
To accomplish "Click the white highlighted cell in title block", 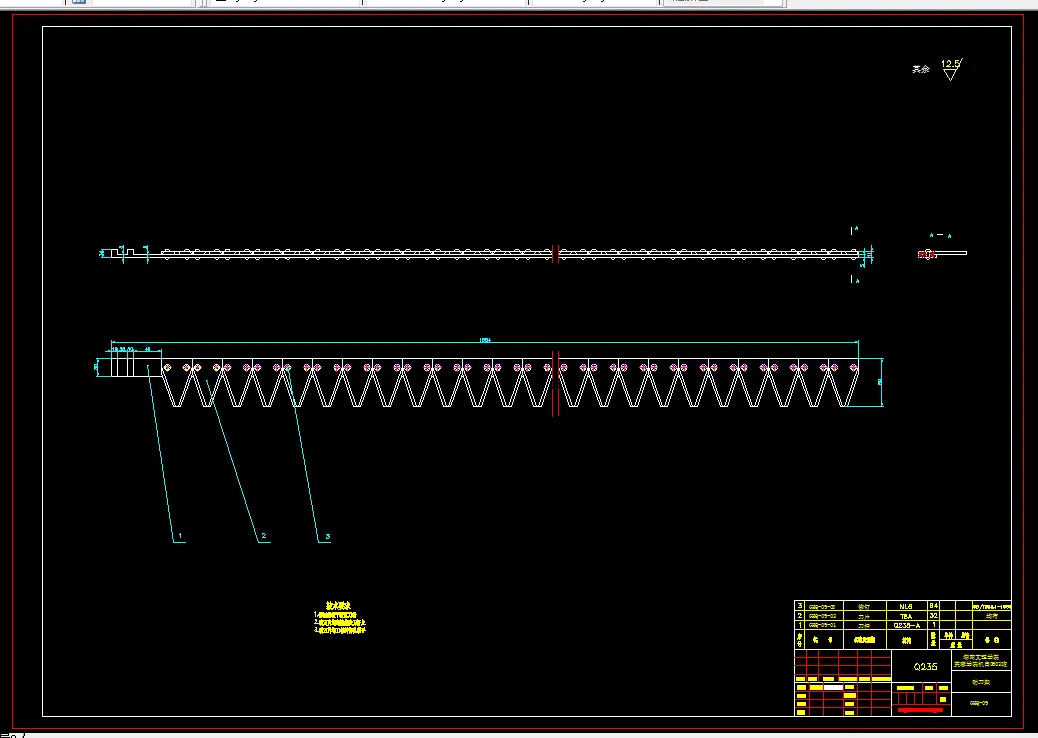I will point(833,688).
